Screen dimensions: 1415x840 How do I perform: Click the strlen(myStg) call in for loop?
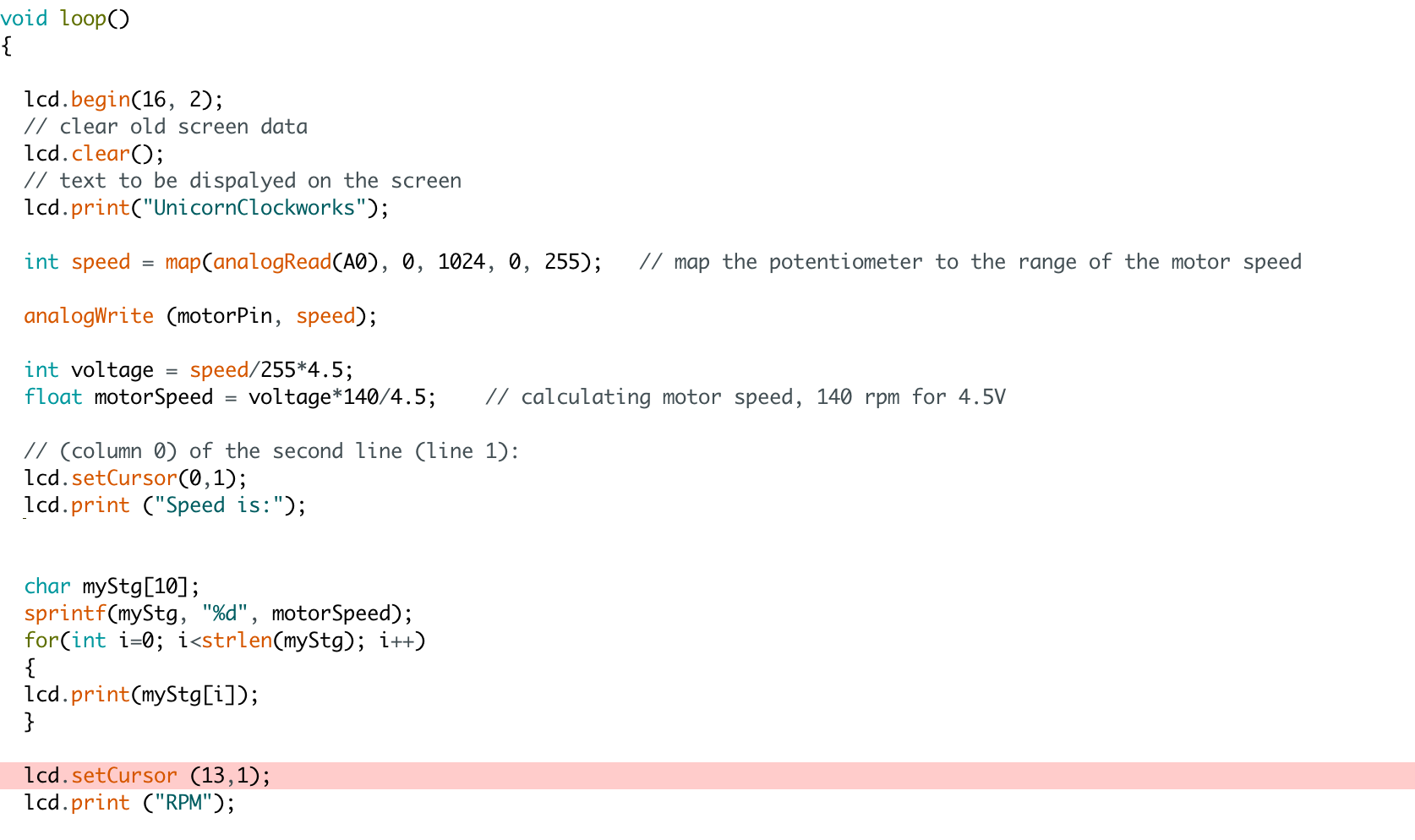click(x=277, y=641)
